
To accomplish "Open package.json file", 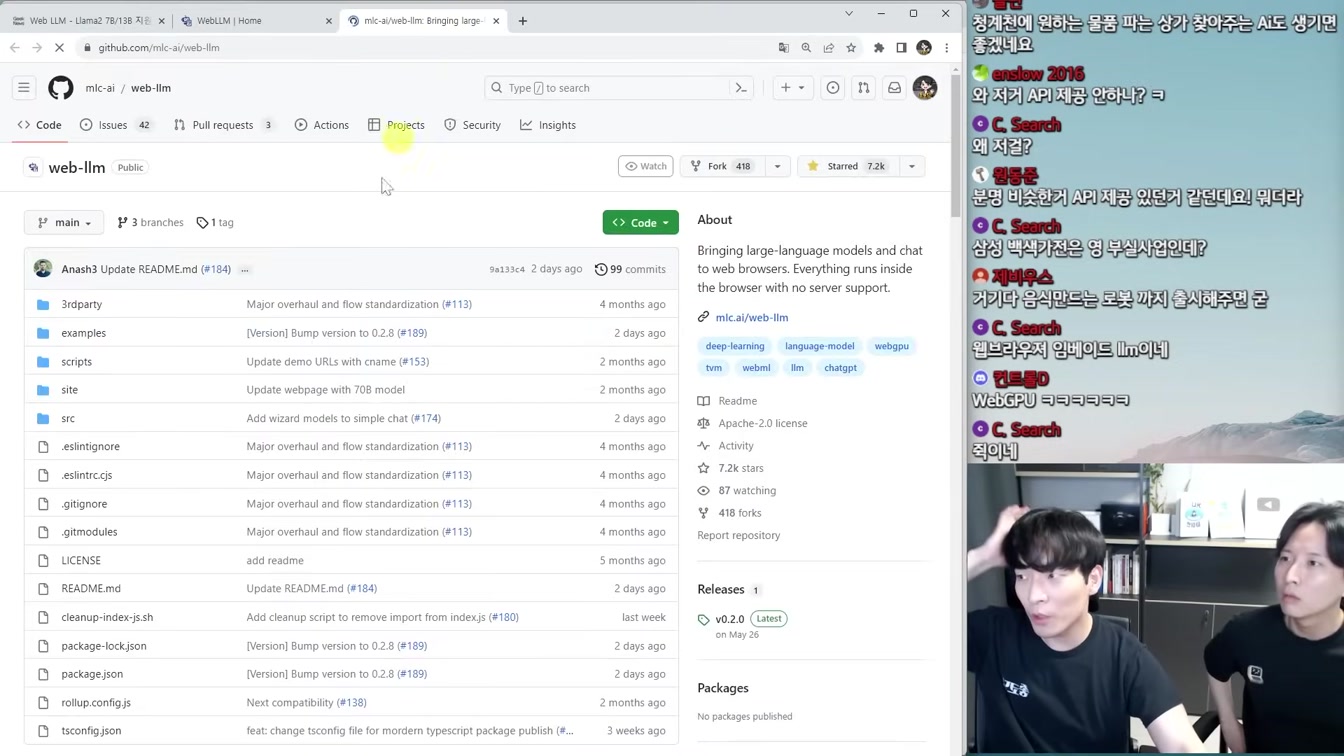I will (92, 674).
